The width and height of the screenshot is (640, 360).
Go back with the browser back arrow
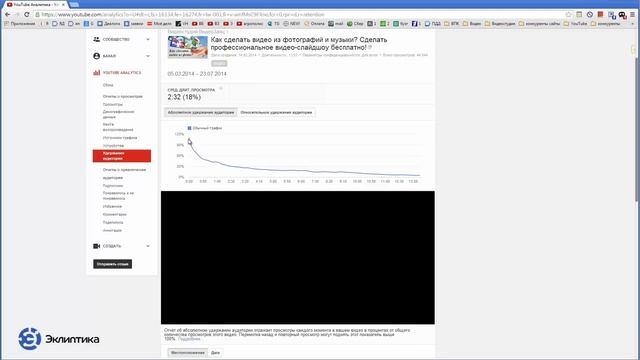click(7, 14)
